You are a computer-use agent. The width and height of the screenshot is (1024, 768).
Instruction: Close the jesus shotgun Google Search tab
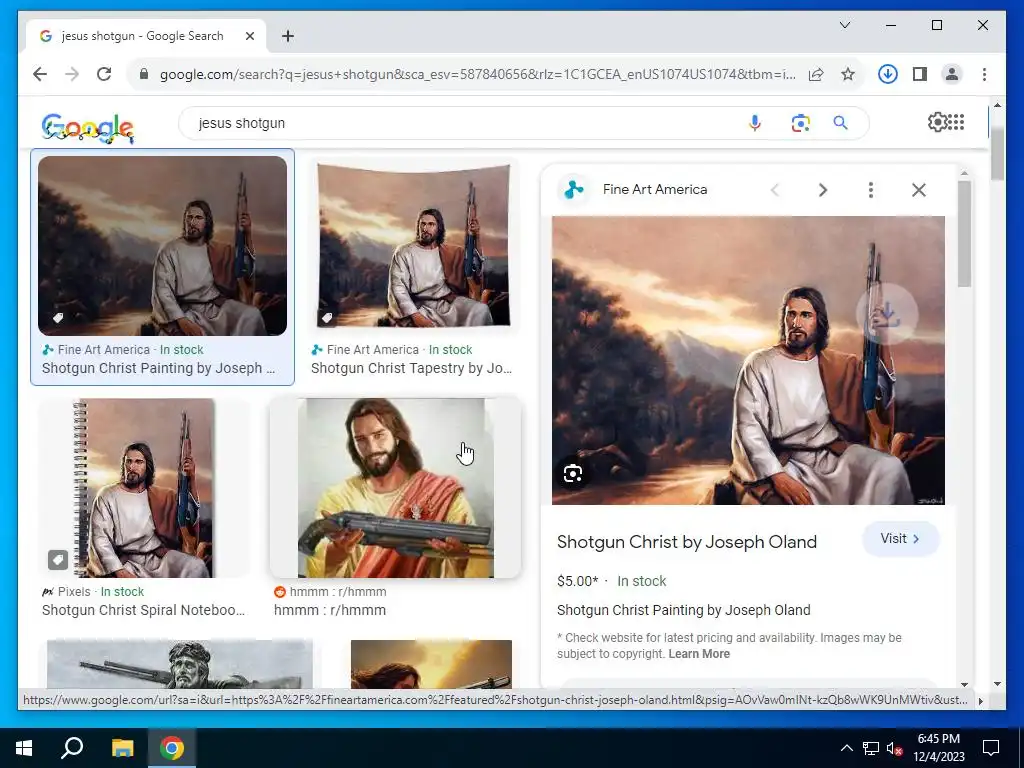click(x=249, y=36)
